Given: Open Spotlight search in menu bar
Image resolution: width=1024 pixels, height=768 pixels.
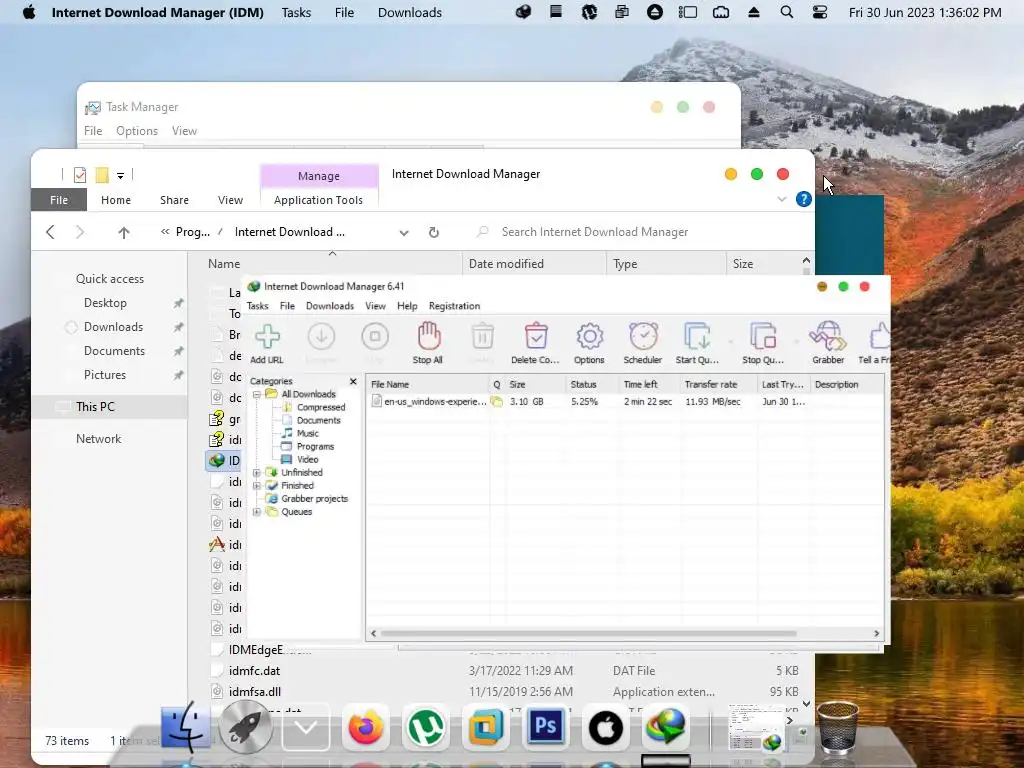Looking at the screenshot, I should pyautogui.click(x=787, y=12).
